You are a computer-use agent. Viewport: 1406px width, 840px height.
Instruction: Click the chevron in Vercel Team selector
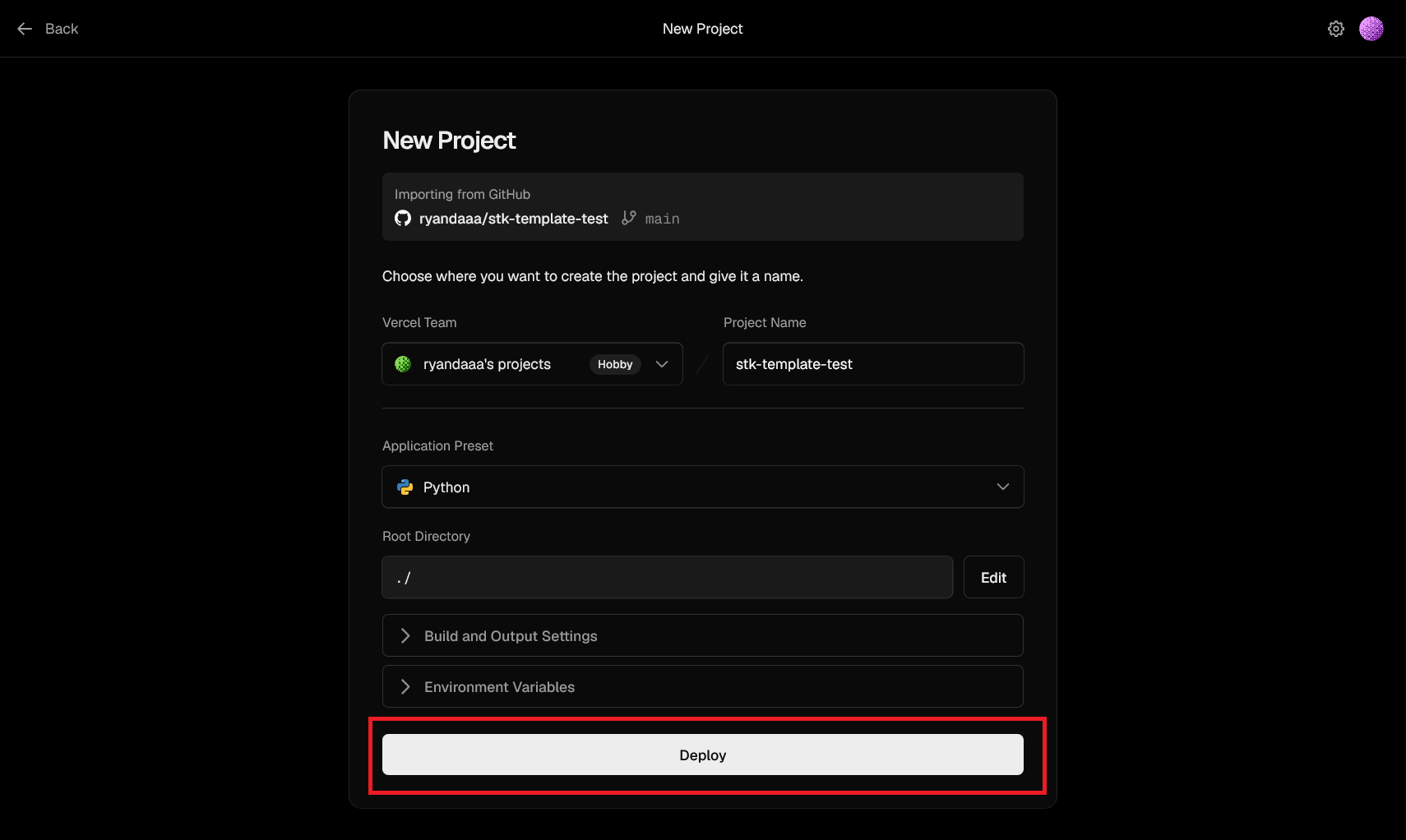tap(662, 364)
